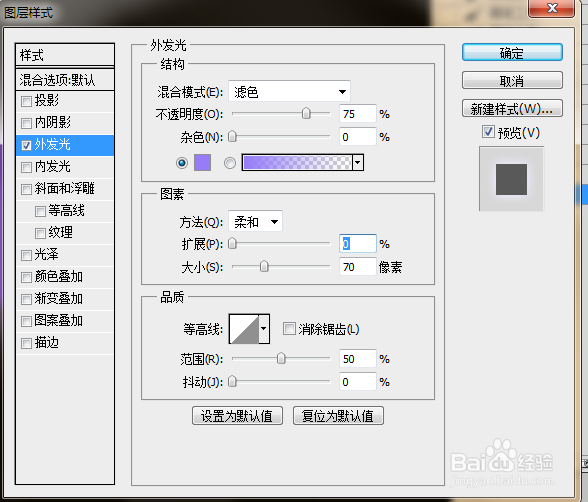The height and width of the screenshot is (502, 588).
Task: Click the 设置为默认值 button
Action: tap(237, 415)
